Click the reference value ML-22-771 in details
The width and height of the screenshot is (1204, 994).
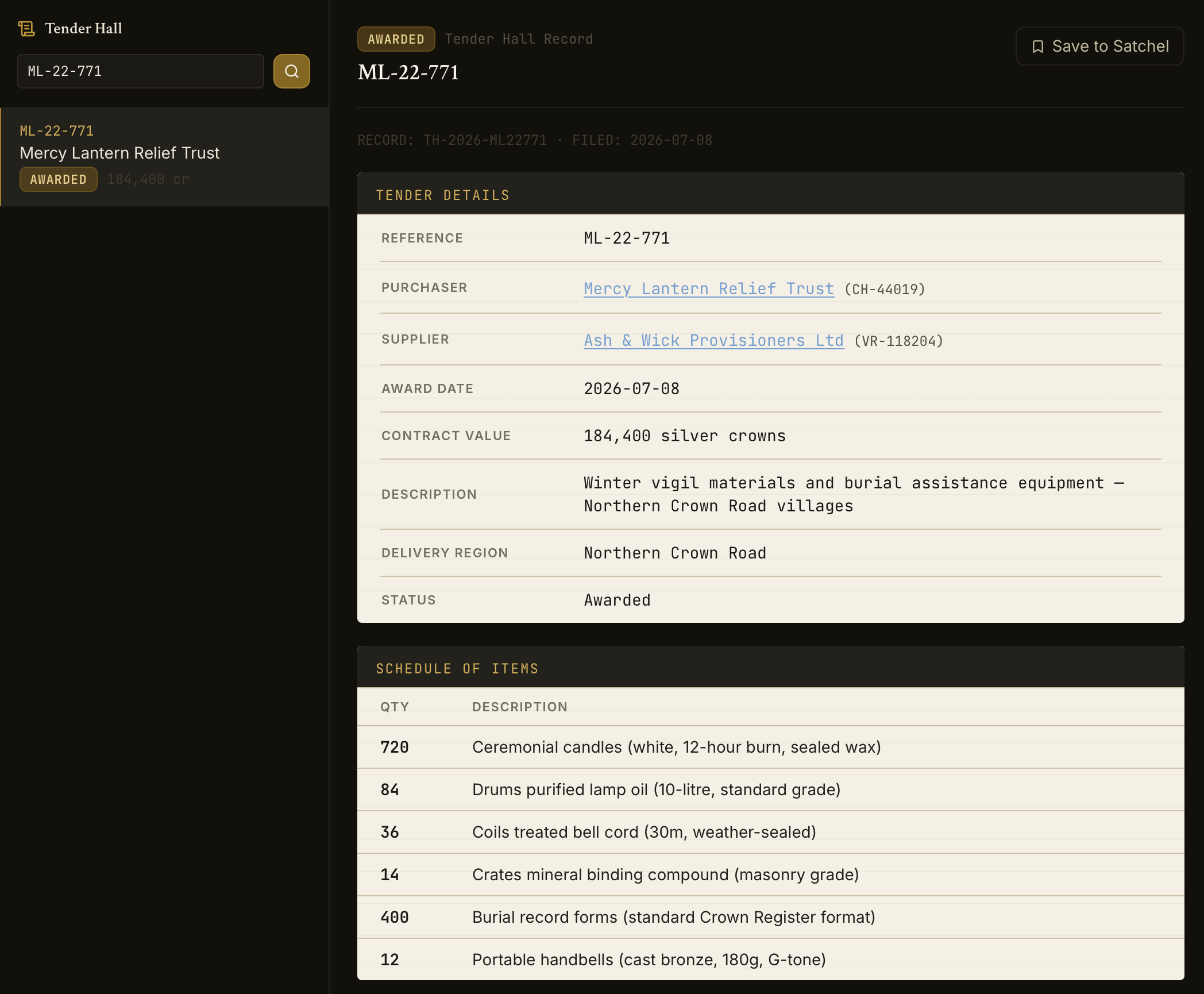[x=627, y=238]
